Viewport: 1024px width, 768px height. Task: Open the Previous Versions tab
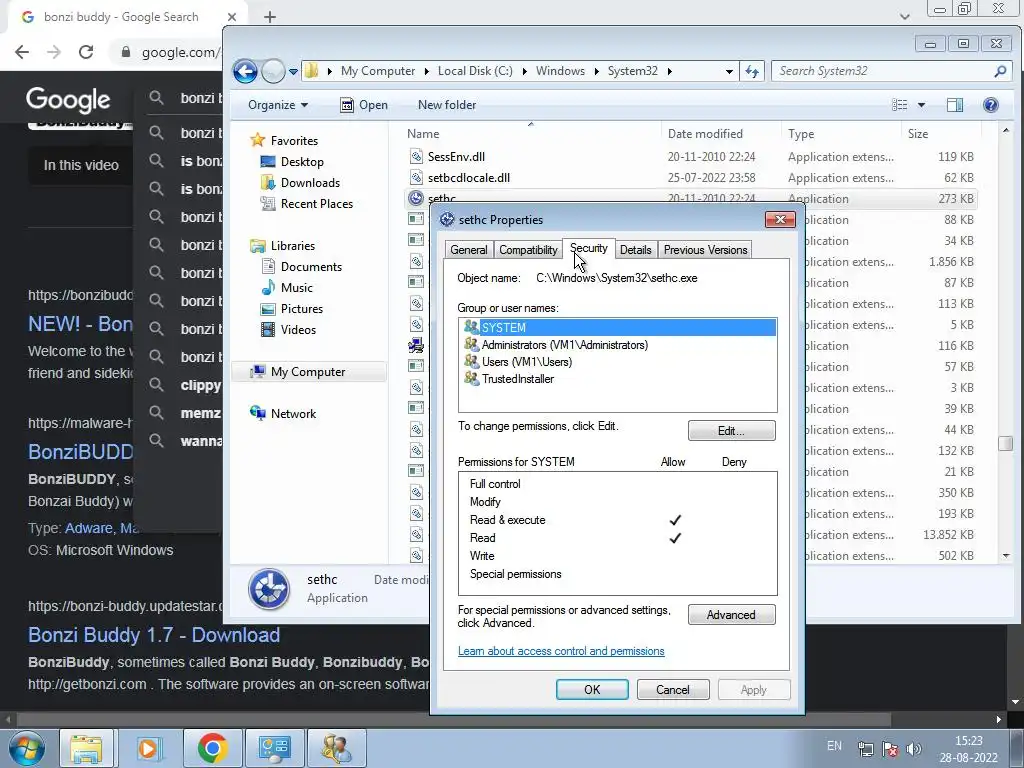(705, 250)
